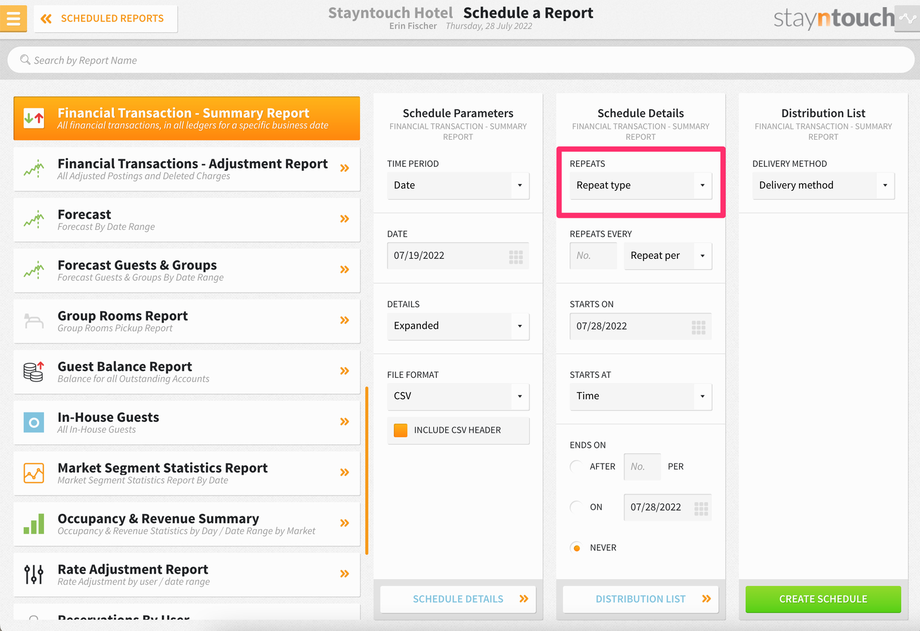Click chevrons next to Group Rooms Report
The width and height of the screenshot is (920, 631).
344,320
